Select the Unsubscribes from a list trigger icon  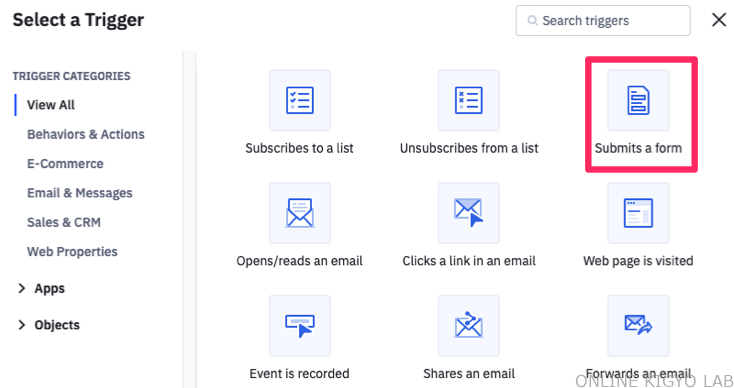coord(469,100)
